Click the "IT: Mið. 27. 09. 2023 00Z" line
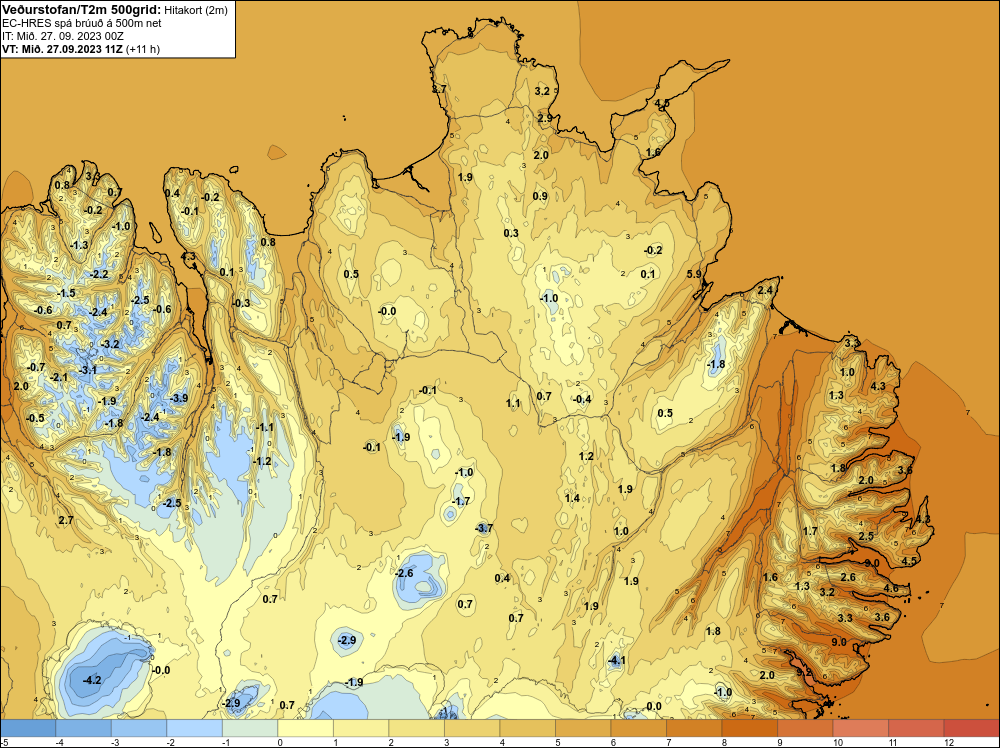The image size is (1000, 748). point(62,36)
